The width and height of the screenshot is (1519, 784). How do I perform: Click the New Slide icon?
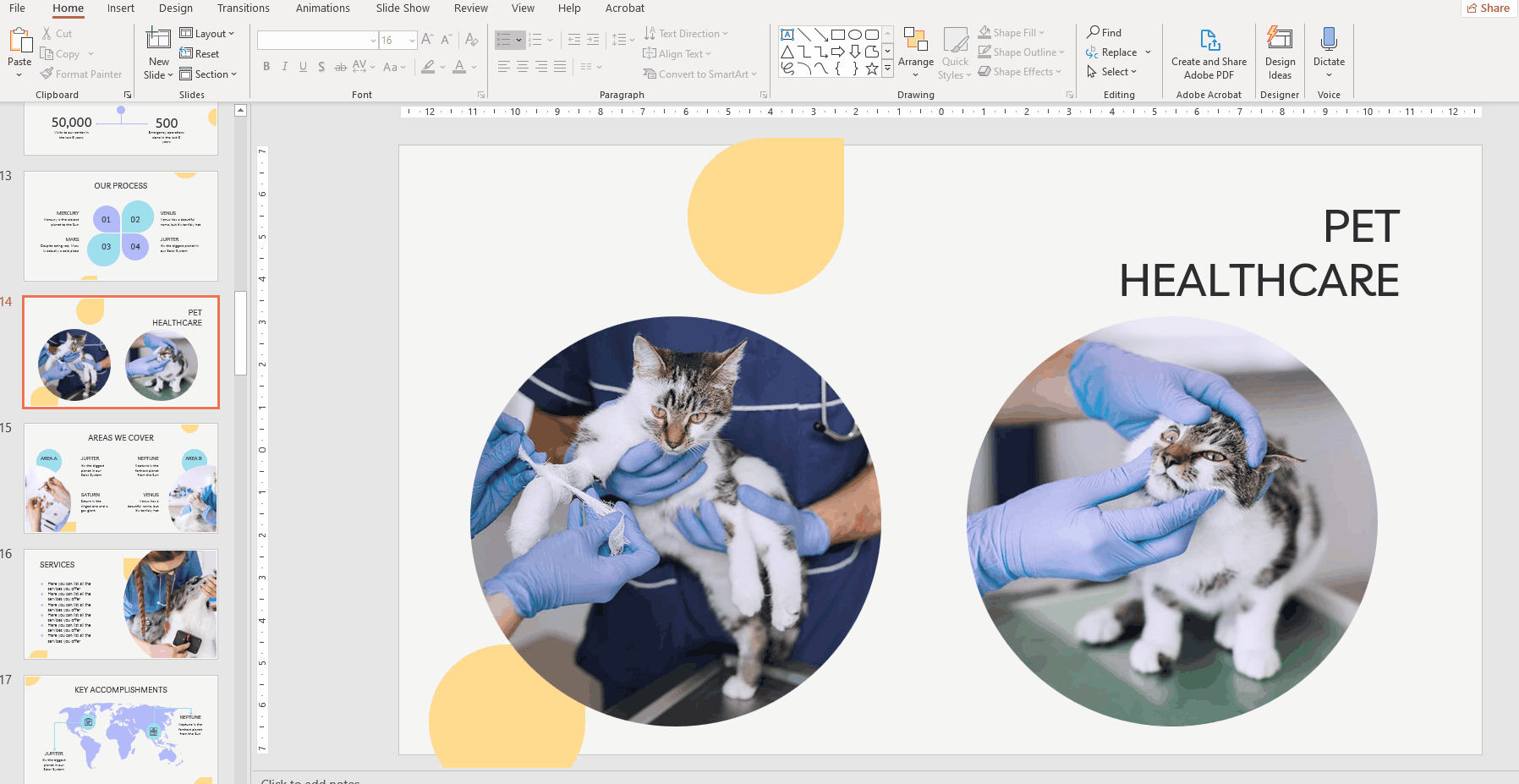pos(158,39)
